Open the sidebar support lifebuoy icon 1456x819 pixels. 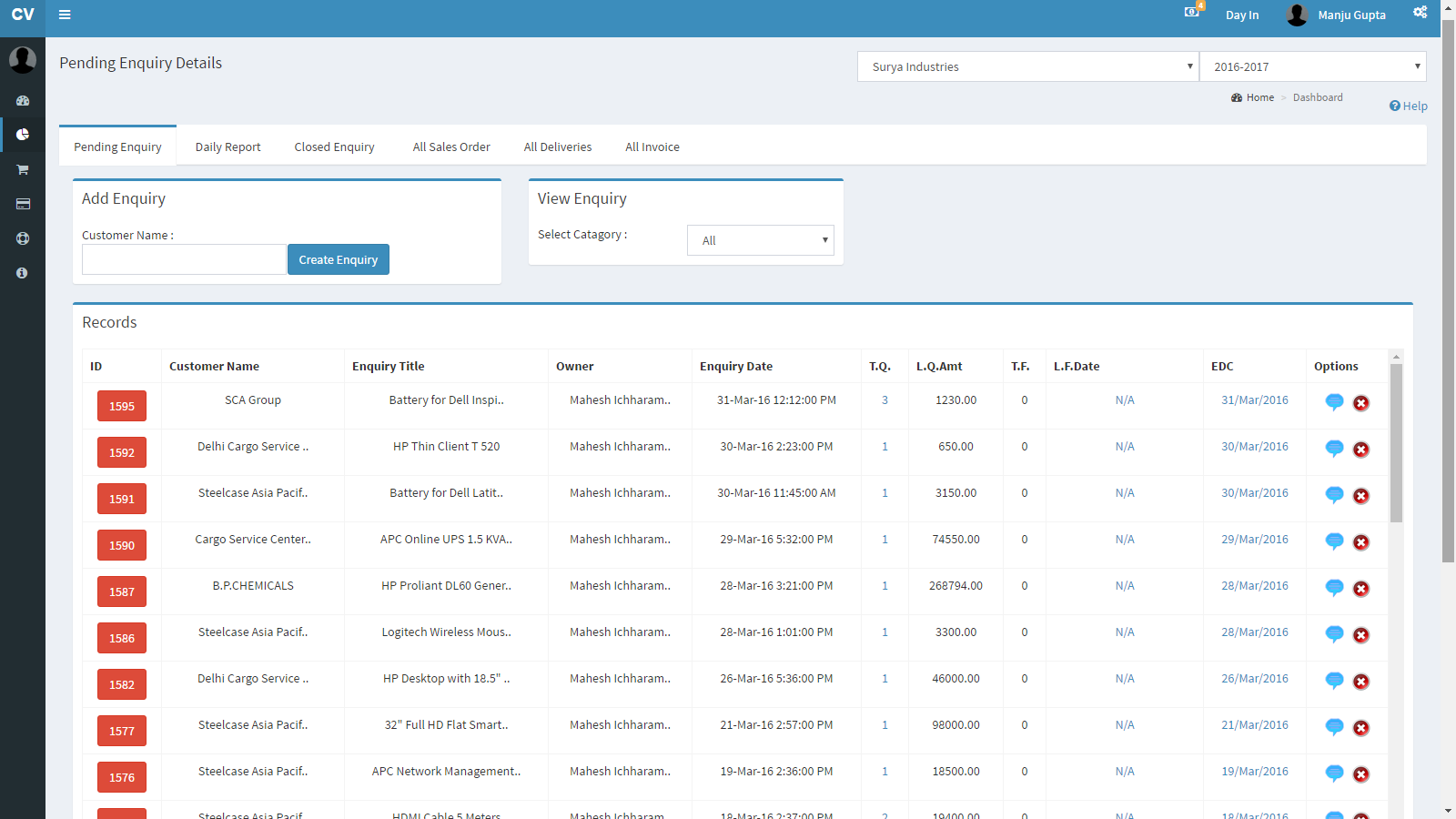pyautogui.click(x=23, y=238)
